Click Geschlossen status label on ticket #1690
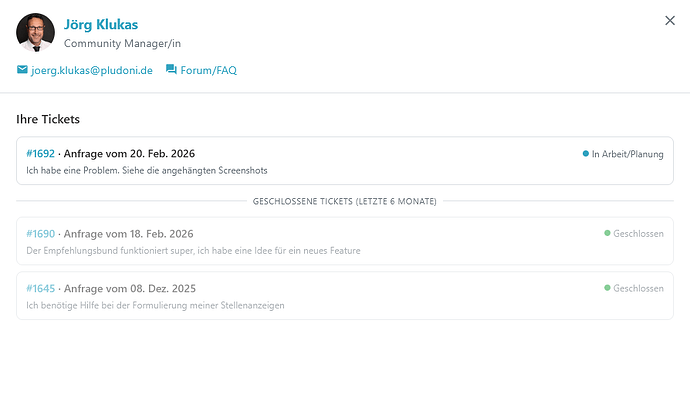The image size is (690, 401). (638, 233)
